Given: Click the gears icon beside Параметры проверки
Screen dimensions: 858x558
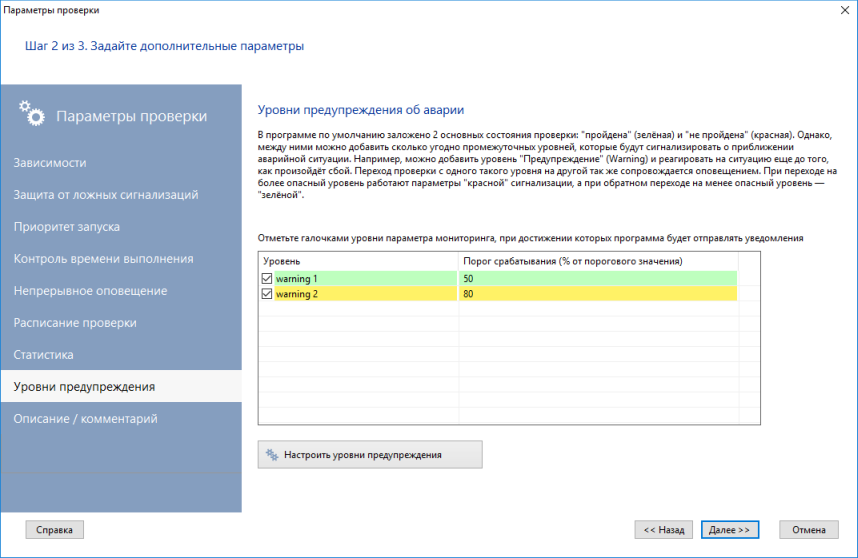Looking at the screenshot, I should [33, 115].
